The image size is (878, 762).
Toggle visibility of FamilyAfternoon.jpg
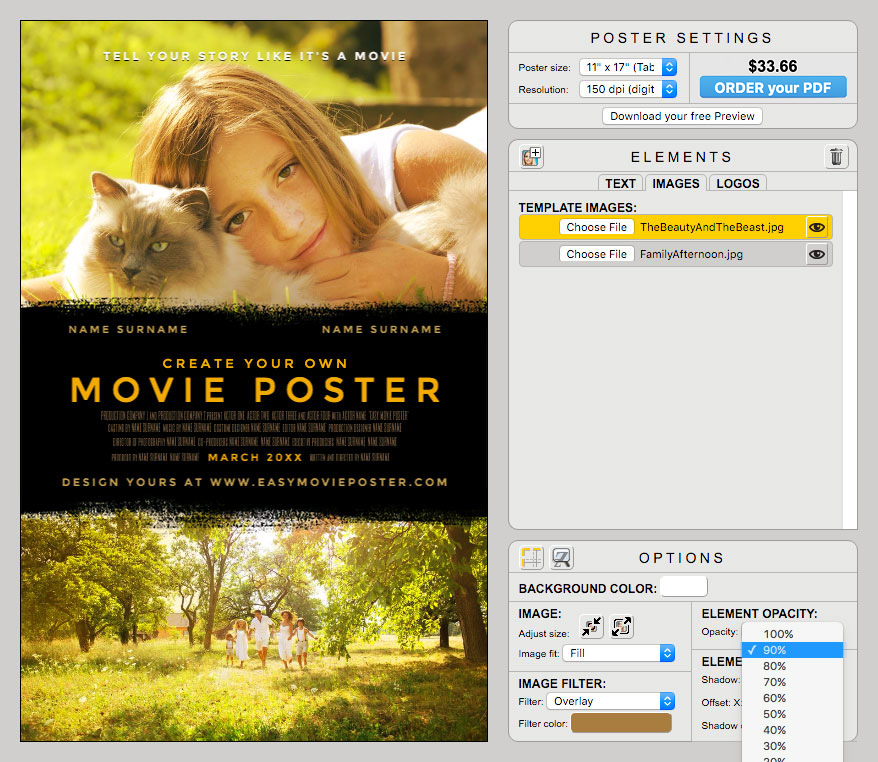click(817, 254)
